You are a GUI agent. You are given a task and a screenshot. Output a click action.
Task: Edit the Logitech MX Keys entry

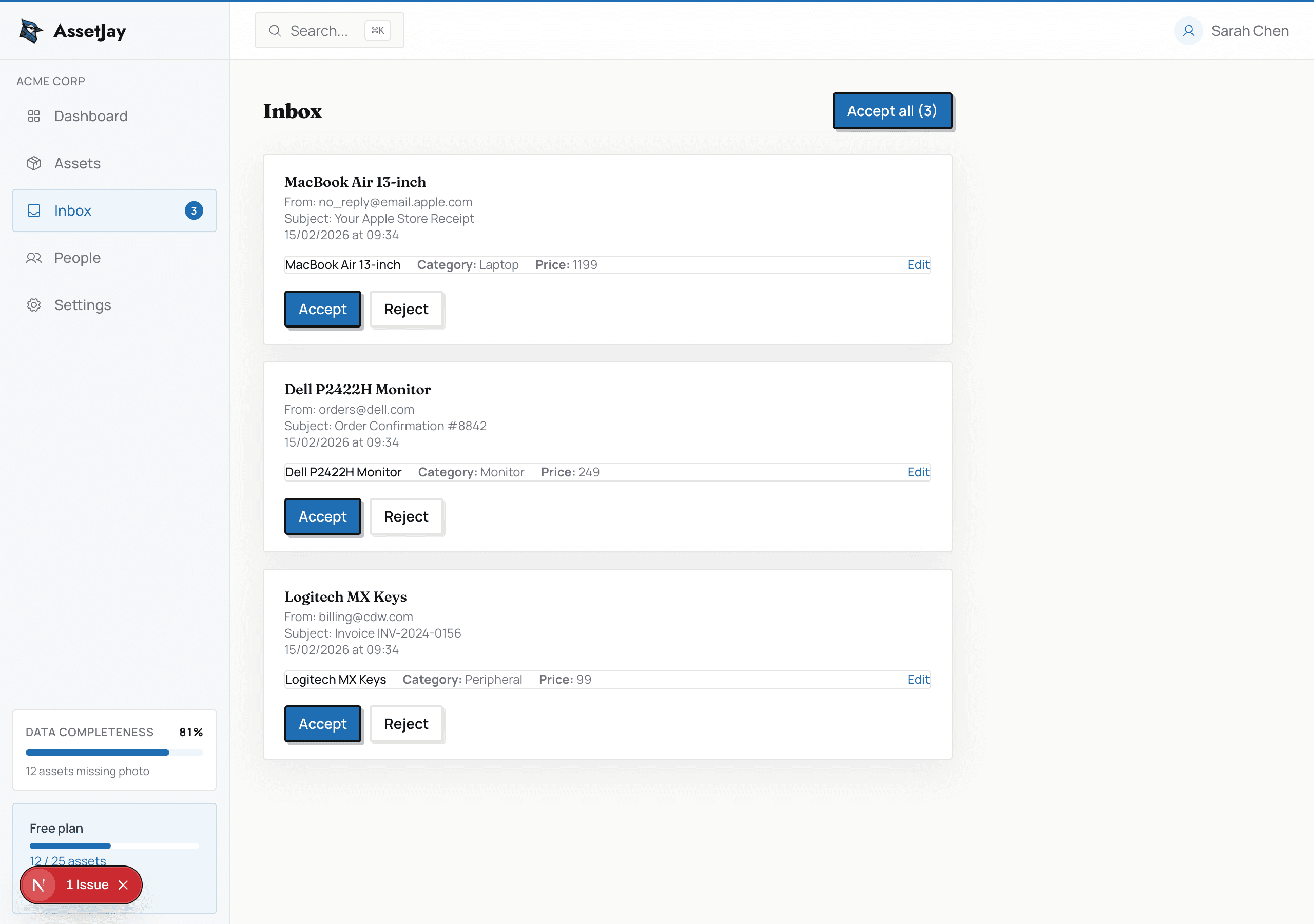click(x=918, y=679)
